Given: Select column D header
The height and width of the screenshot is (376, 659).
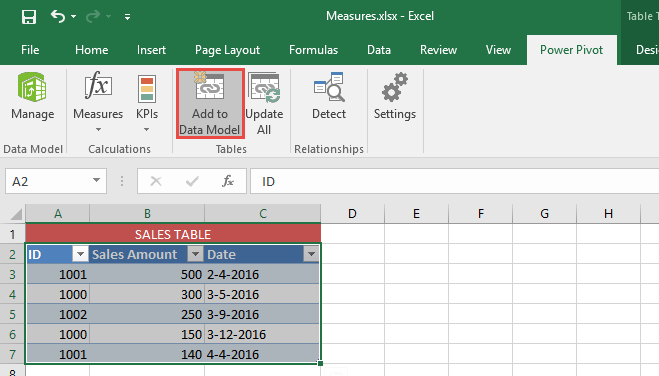Looking at the screenshot, I should click(x=352, y=214).
